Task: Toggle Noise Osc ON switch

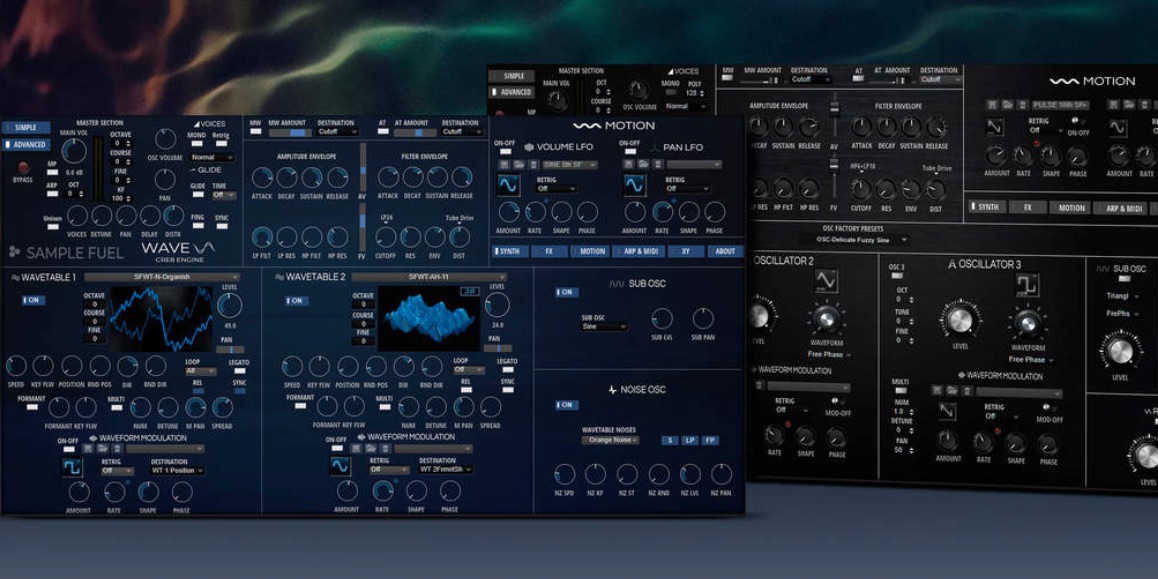Action: 567,405
